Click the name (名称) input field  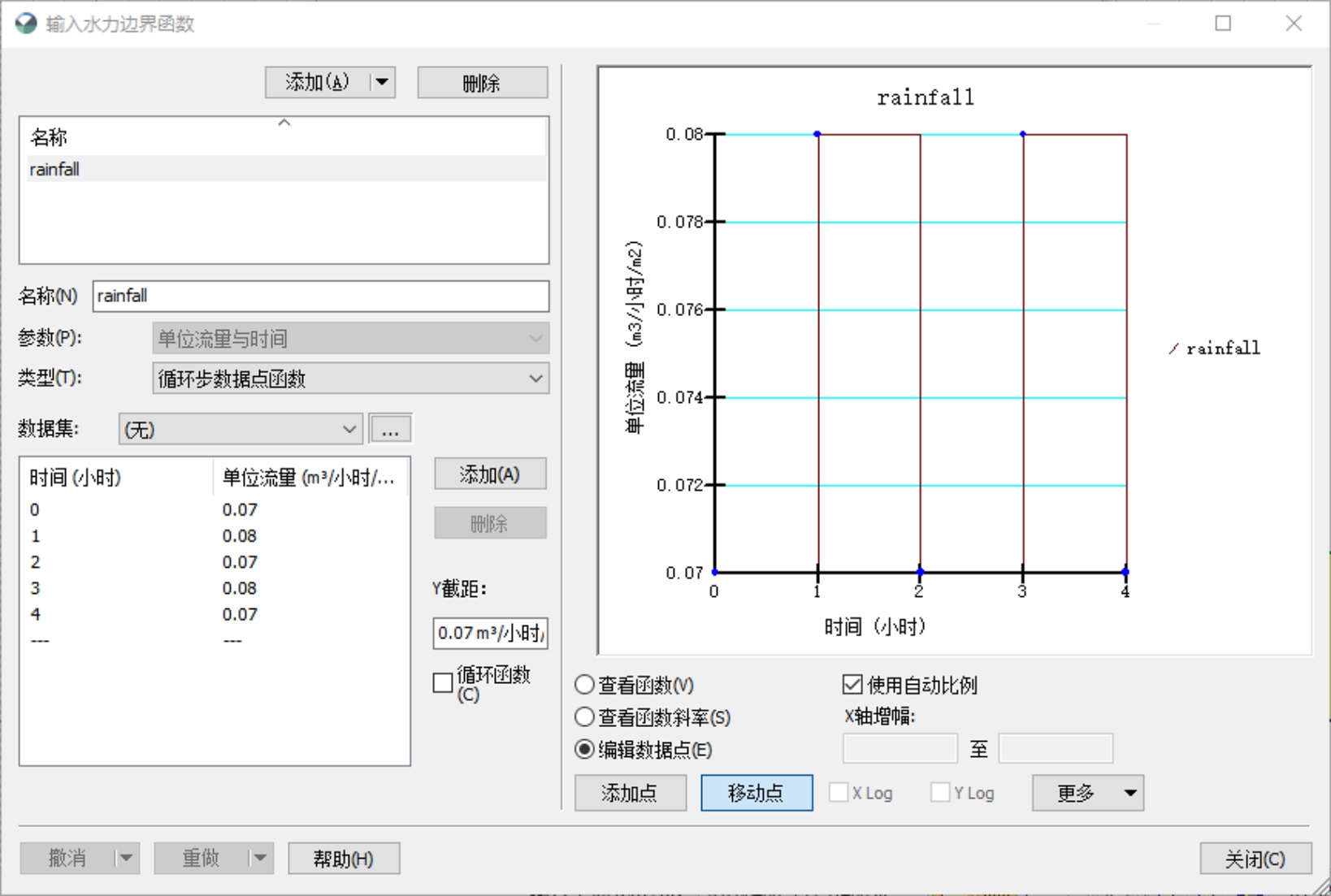coord(320,296)
